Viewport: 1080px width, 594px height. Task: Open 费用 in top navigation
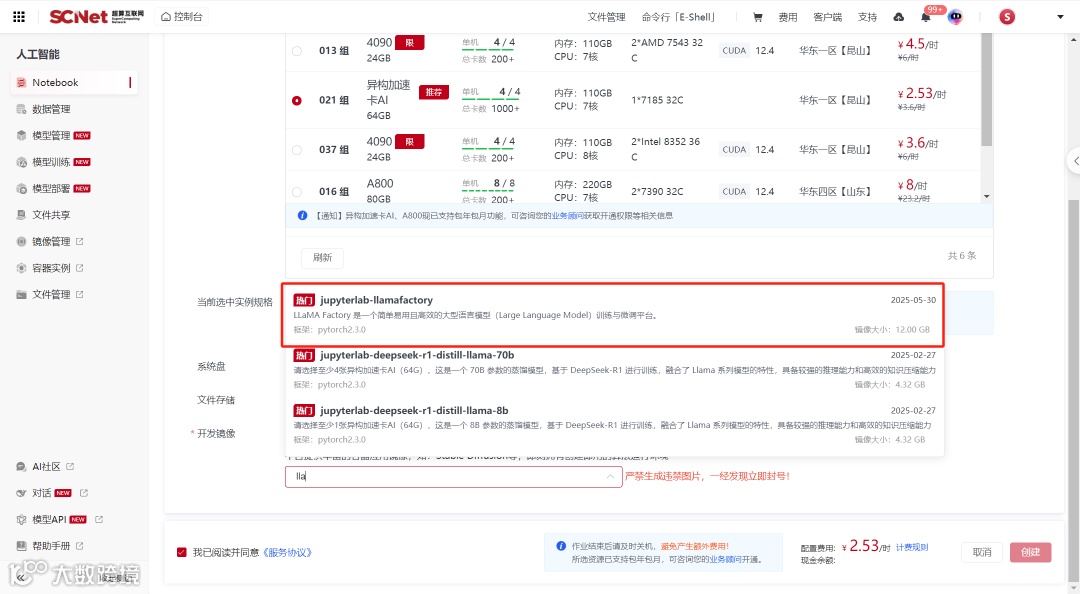pos(787,17)
